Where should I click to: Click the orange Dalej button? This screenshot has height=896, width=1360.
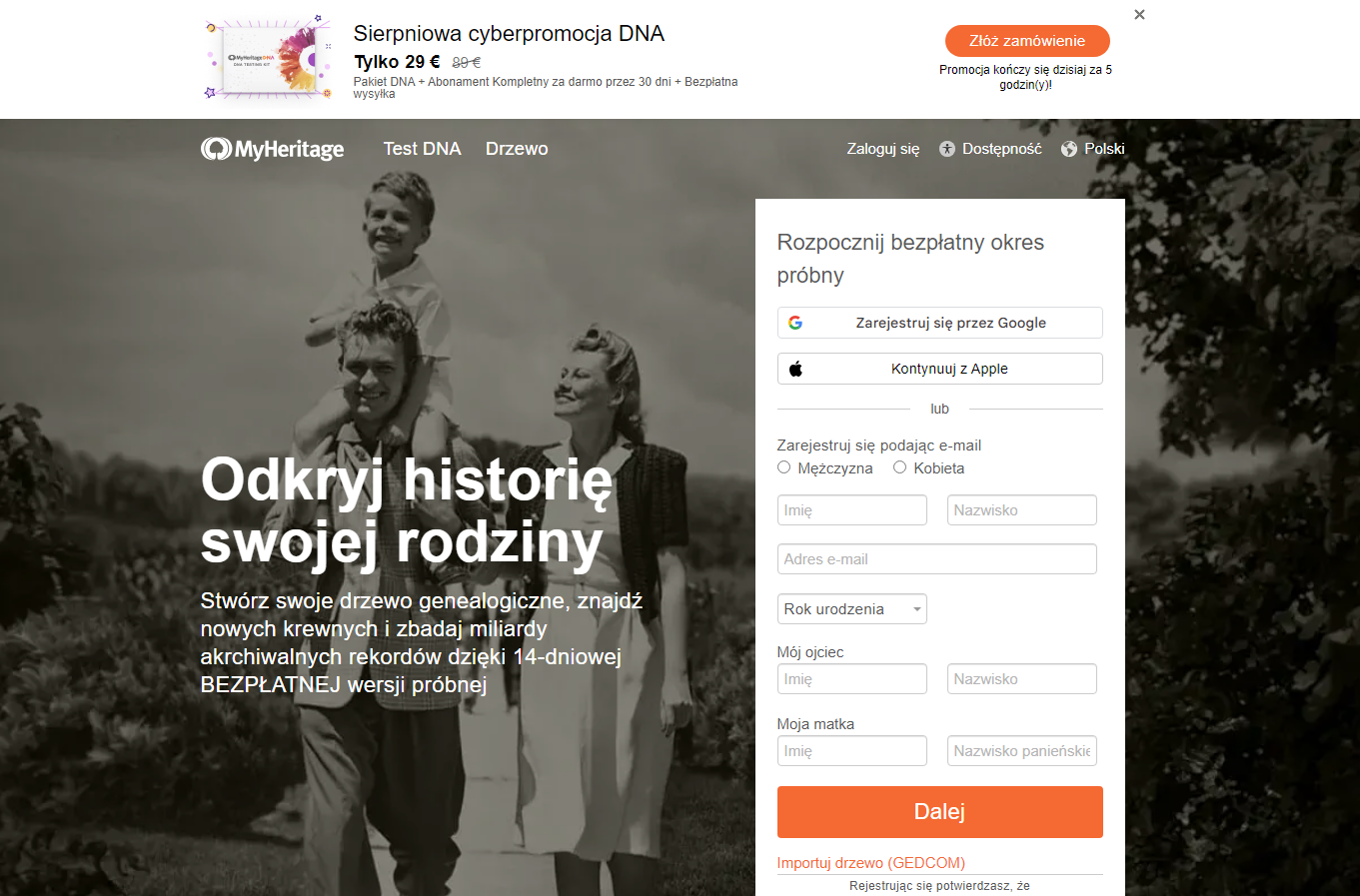coord(940,812)
